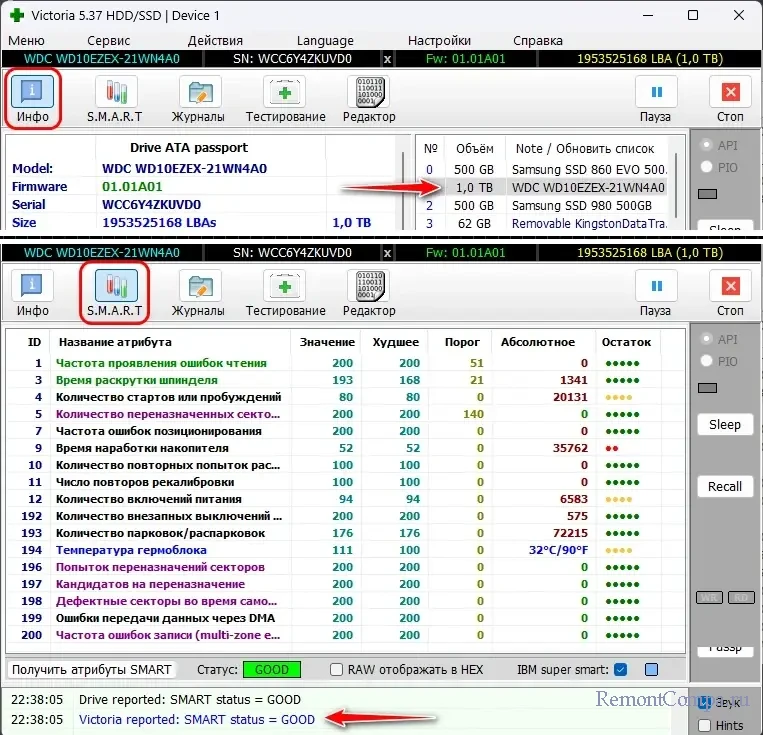Open the S.M.A.R.T tab outlined in red
This screenshot has width=763, height=735.
[114, 294]
